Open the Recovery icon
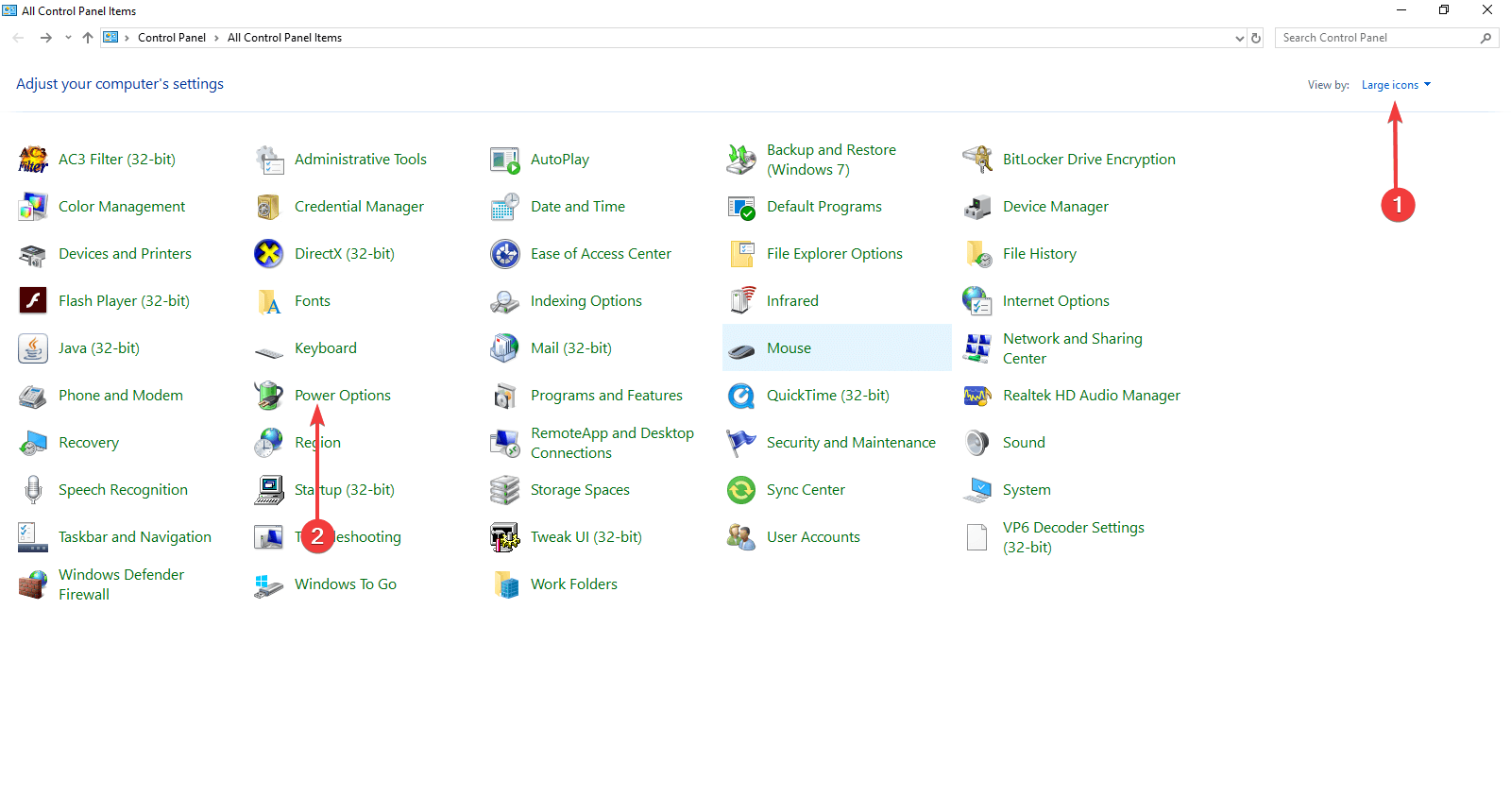 pos(33,443)
